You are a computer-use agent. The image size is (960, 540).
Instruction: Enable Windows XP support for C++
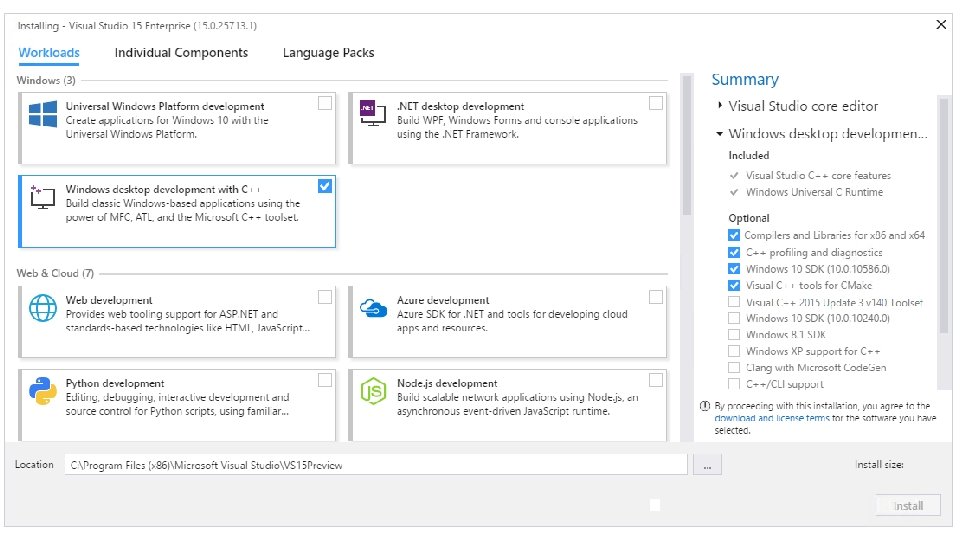735,351
